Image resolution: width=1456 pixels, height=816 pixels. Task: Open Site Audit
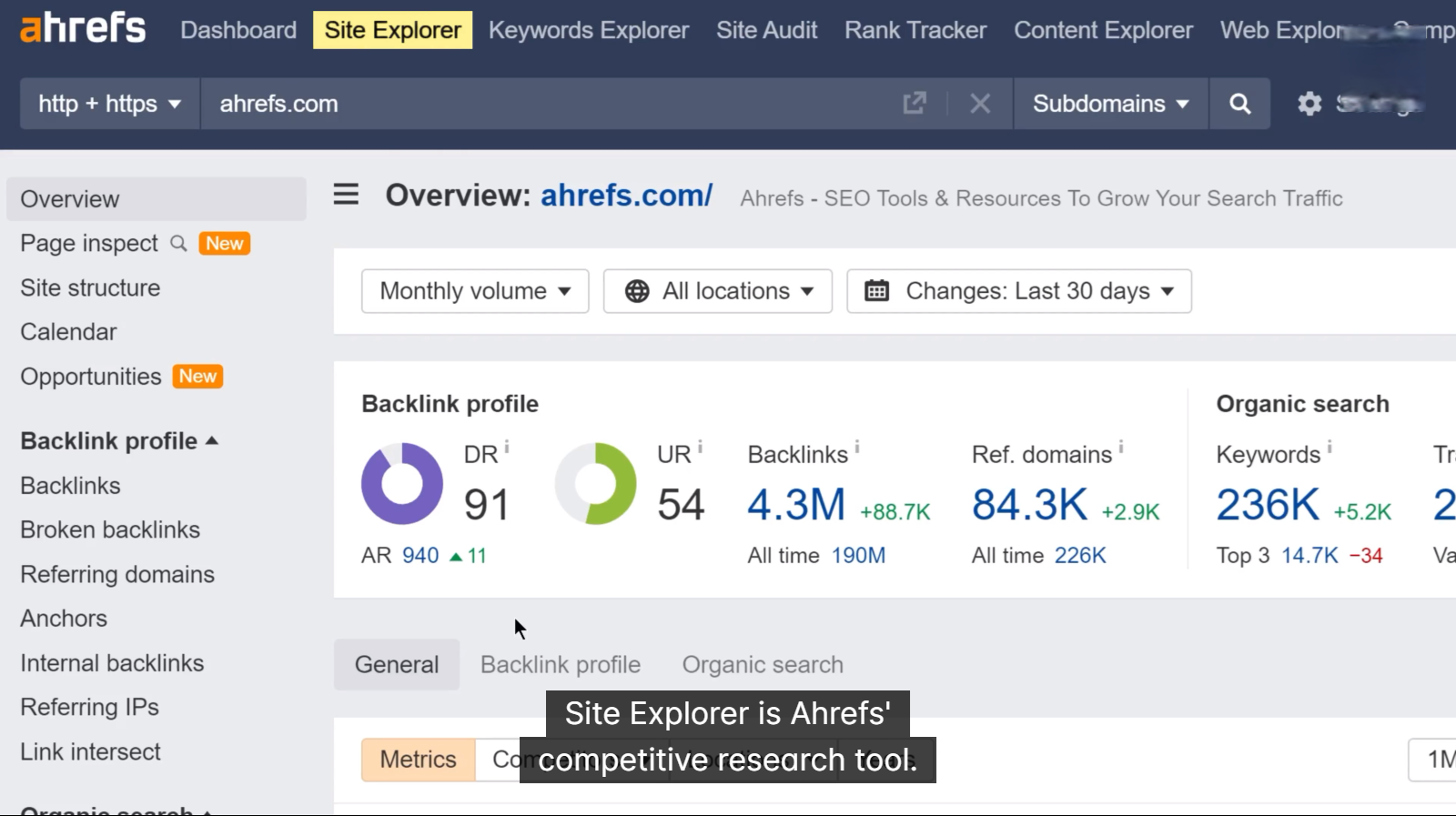(x=767, y=30)
